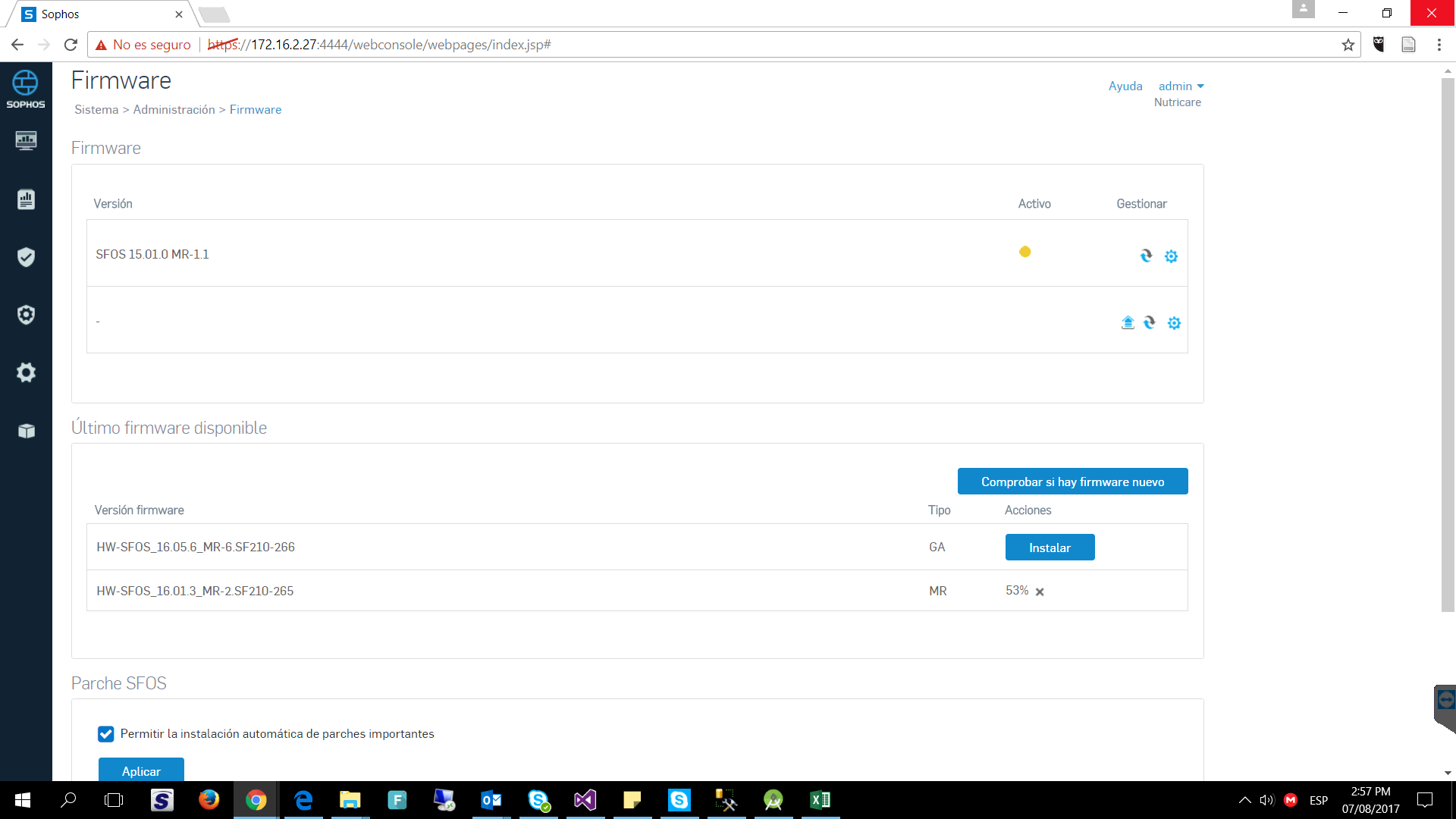Cancel the 53% firmware download
Screen dimensions: 1456x819
[x=1040, y=592]
